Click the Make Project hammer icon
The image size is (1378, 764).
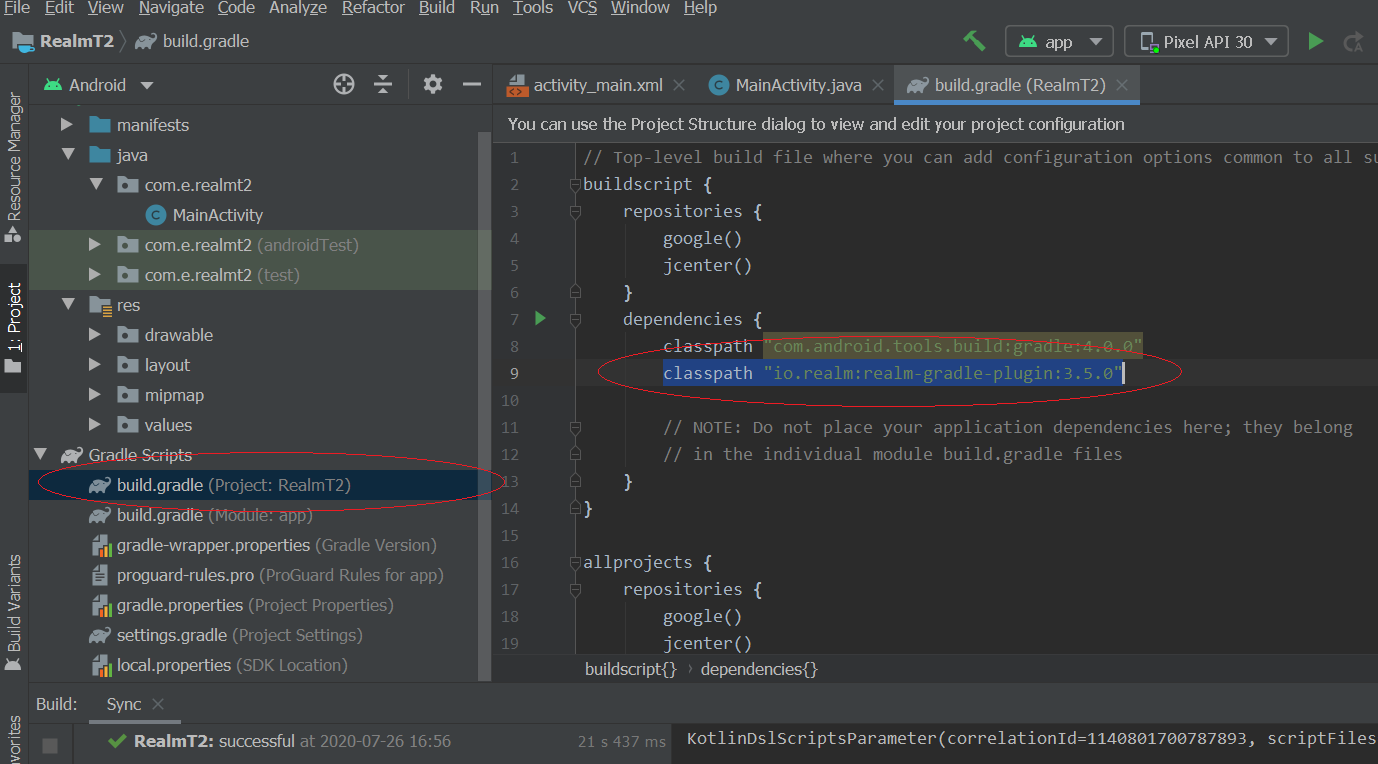(974, 41)
